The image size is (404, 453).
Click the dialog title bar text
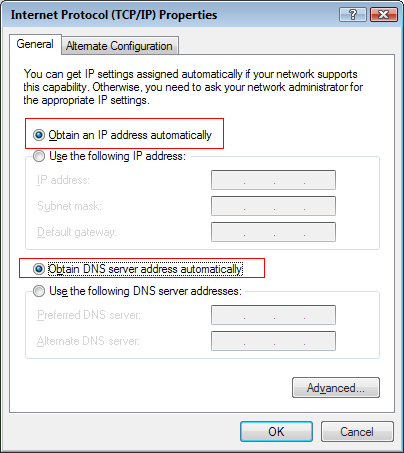point(114,15)
